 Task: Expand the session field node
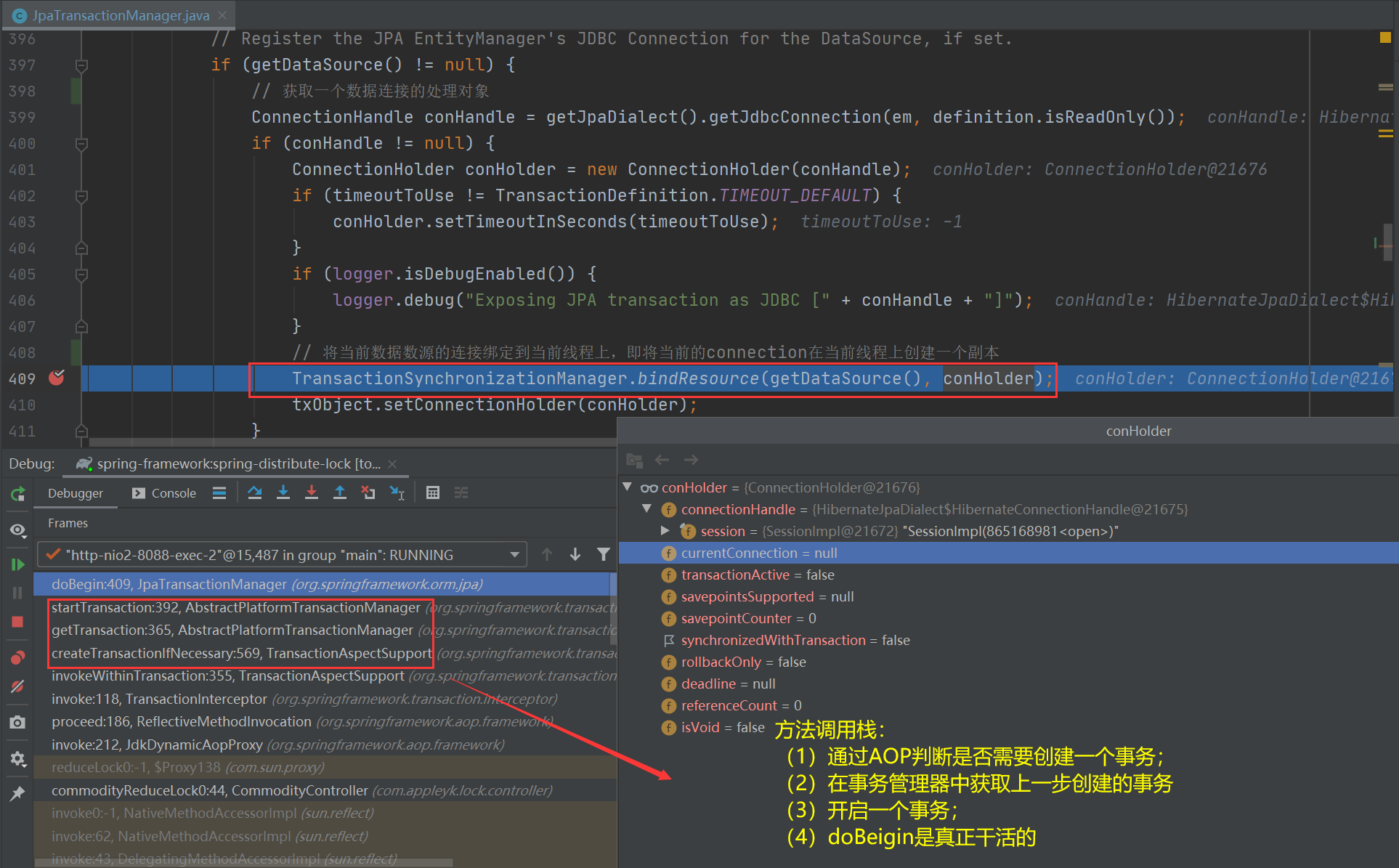(665, 531)
